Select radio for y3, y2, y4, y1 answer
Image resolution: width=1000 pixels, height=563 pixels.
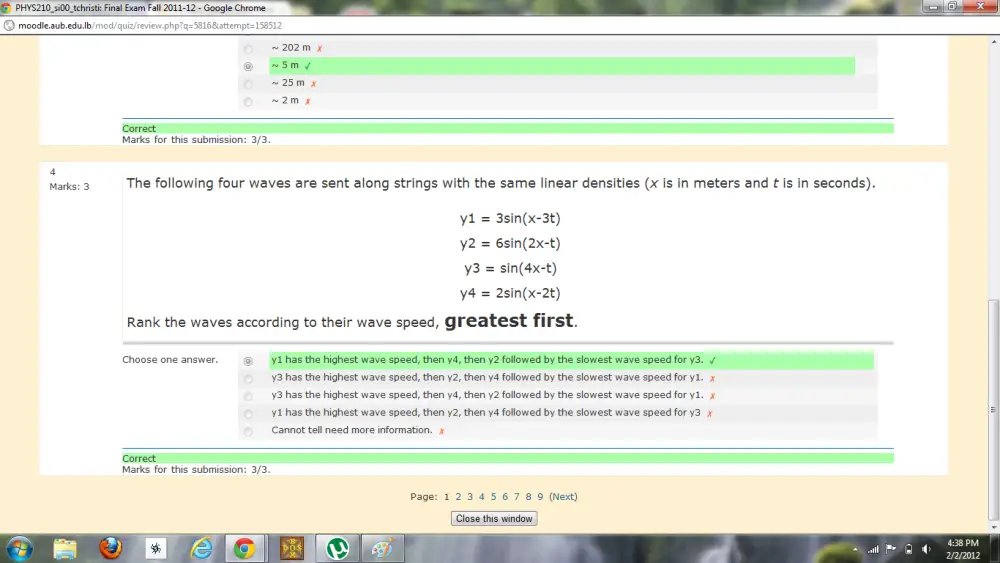[248, 379]
